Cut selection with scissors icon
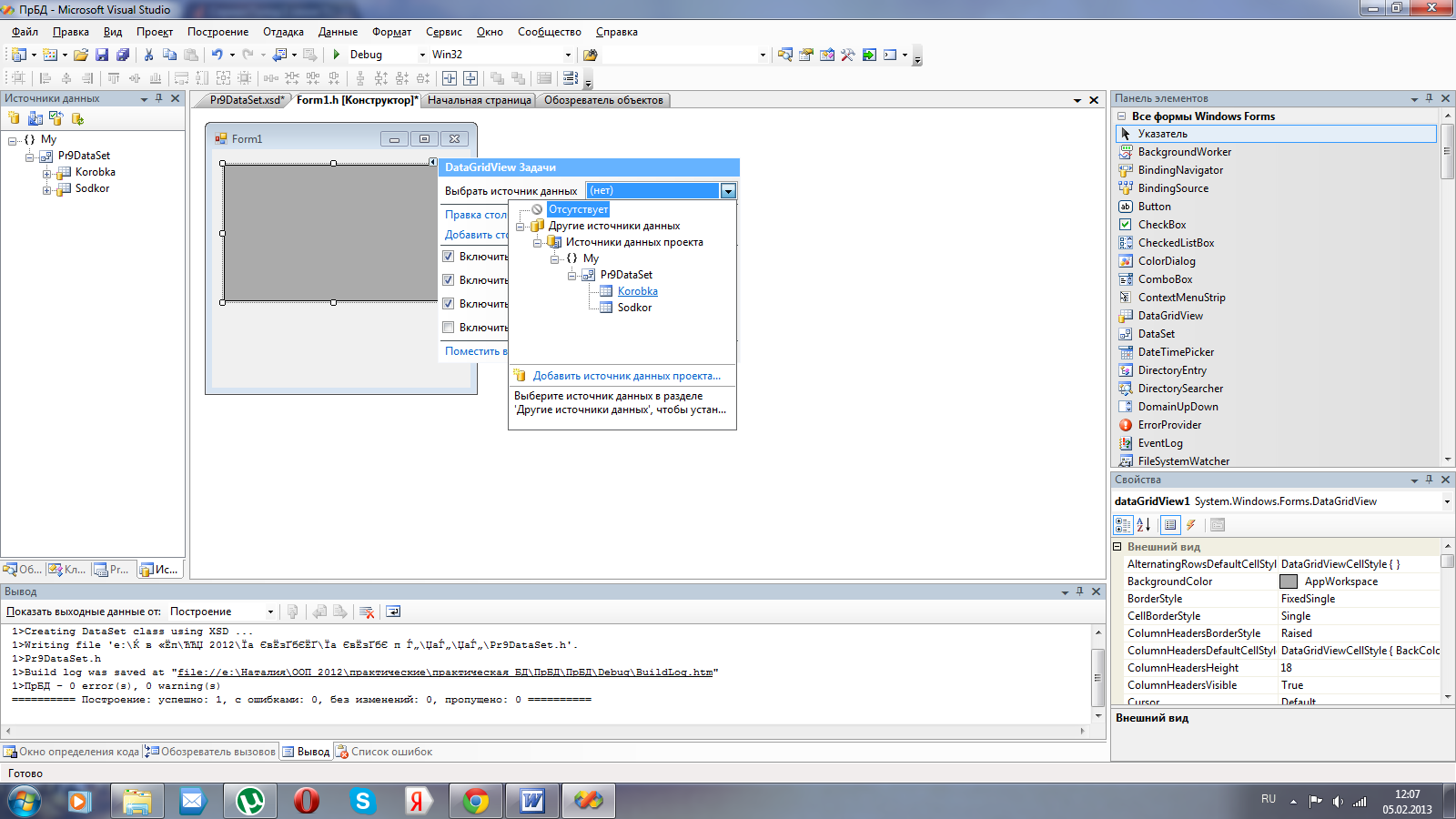 (148, 55)
